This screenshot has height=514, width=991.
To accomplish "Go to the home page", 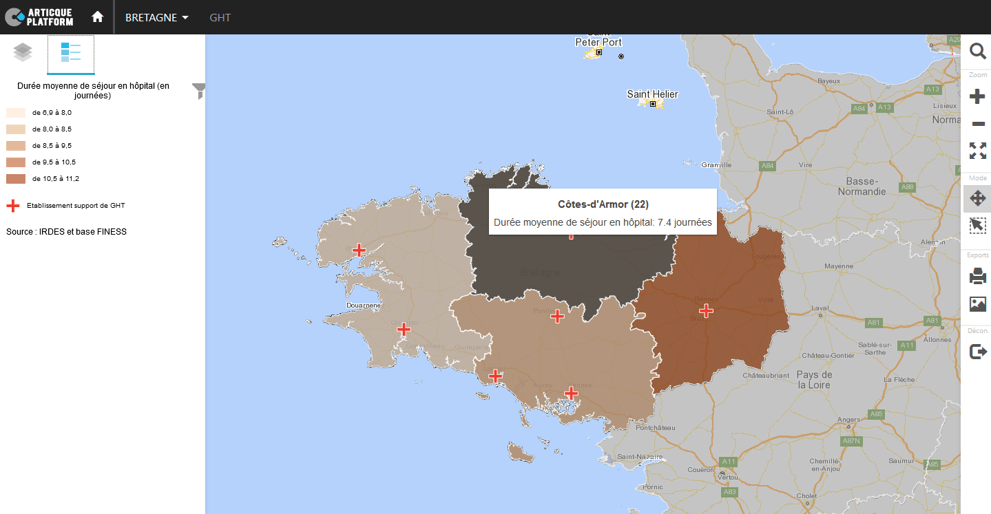I will [x=97, y=17].
